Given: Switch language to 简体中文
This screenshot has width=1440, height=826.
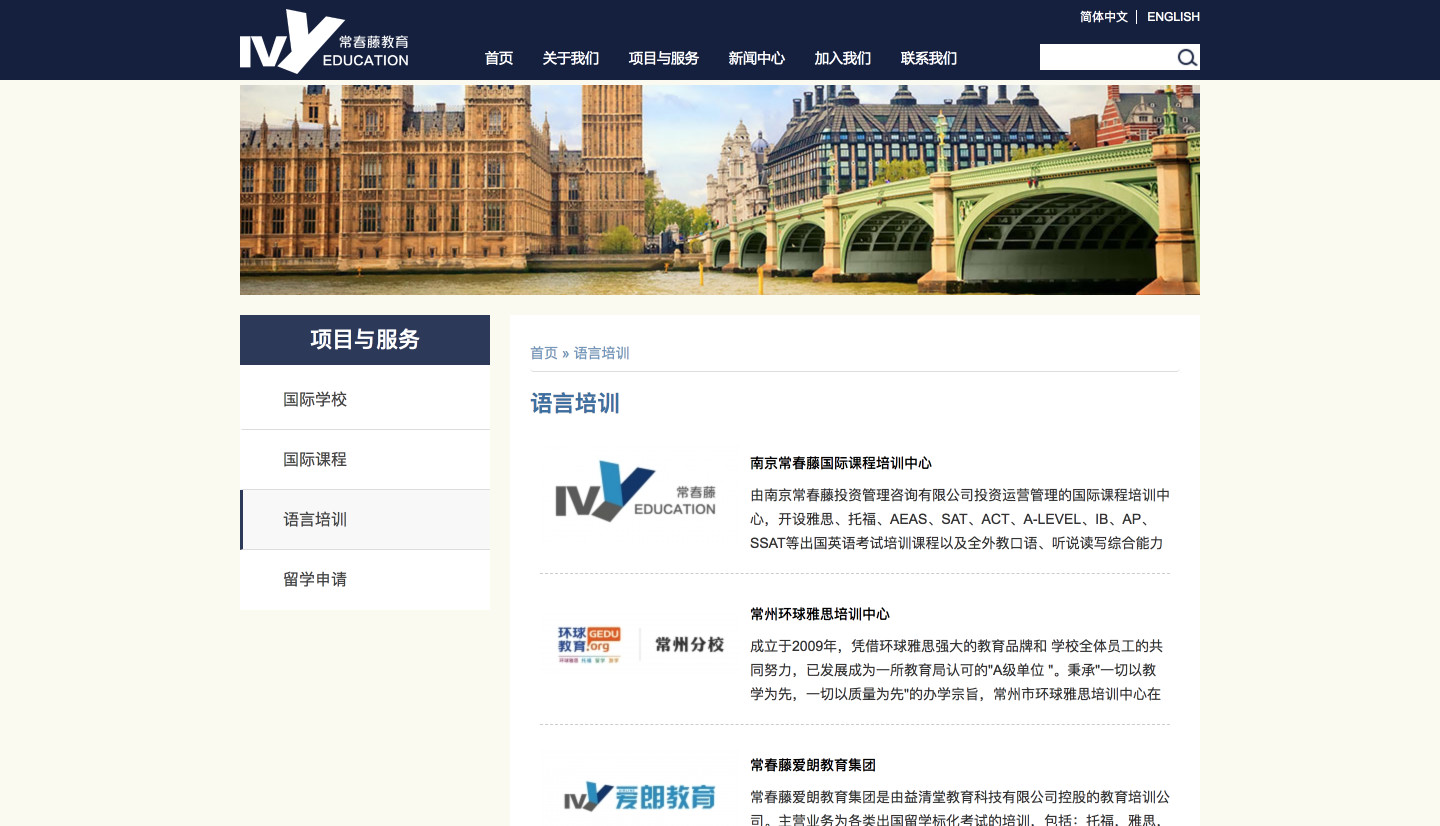Looking at the screenshot, I should pos(1103,17).
